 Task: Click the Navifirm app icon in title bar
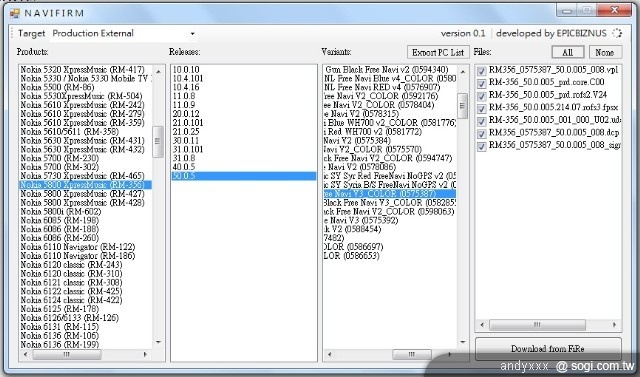click(15, 13)
